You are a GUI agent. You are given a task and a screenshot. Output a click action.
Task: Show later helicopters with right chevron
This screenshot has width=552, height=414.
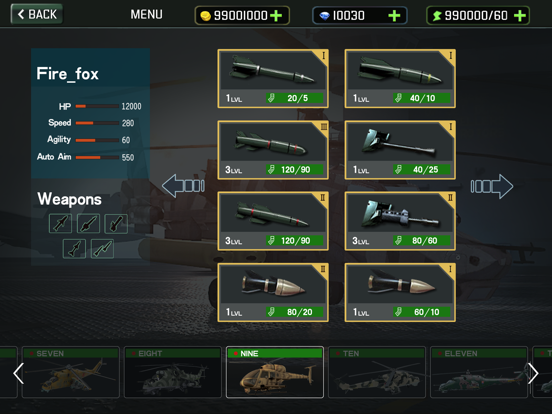533,374
